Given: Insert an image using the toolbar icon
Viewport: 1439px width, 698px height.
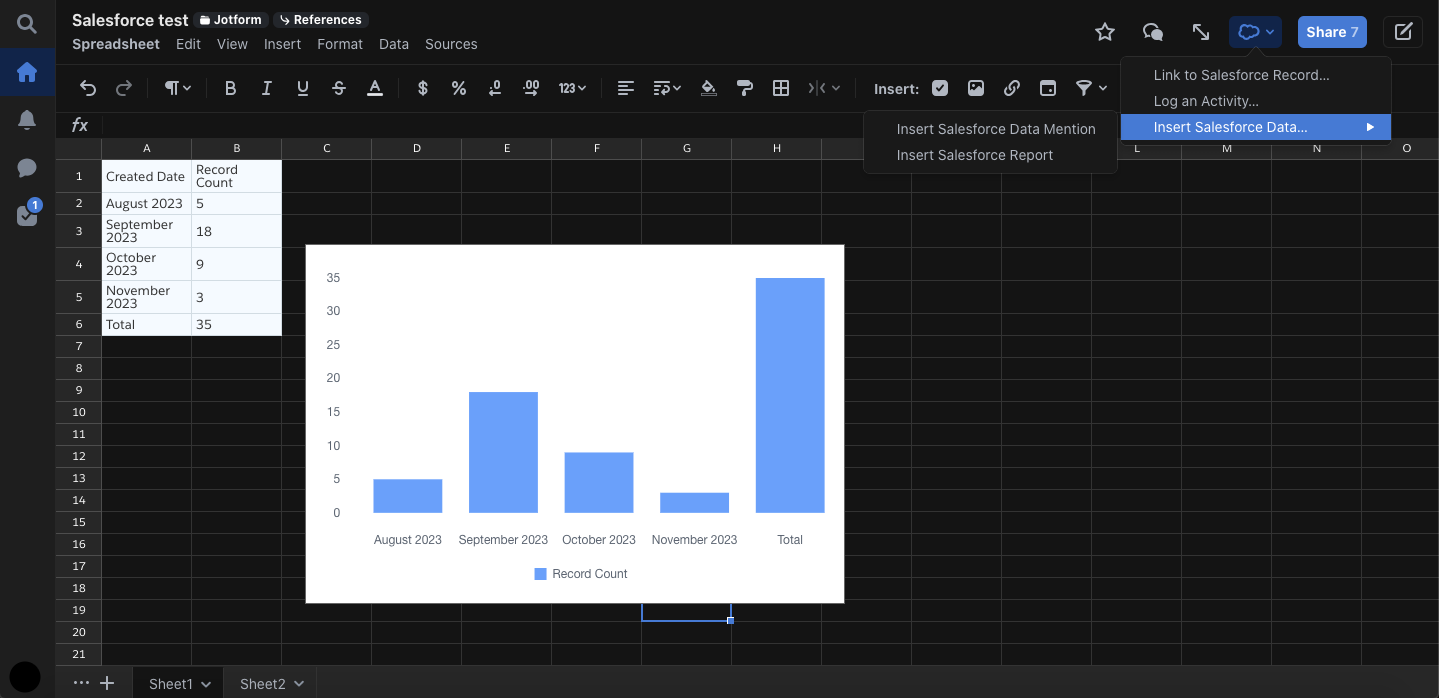Looking at the screenshot, I should [975, 88].
